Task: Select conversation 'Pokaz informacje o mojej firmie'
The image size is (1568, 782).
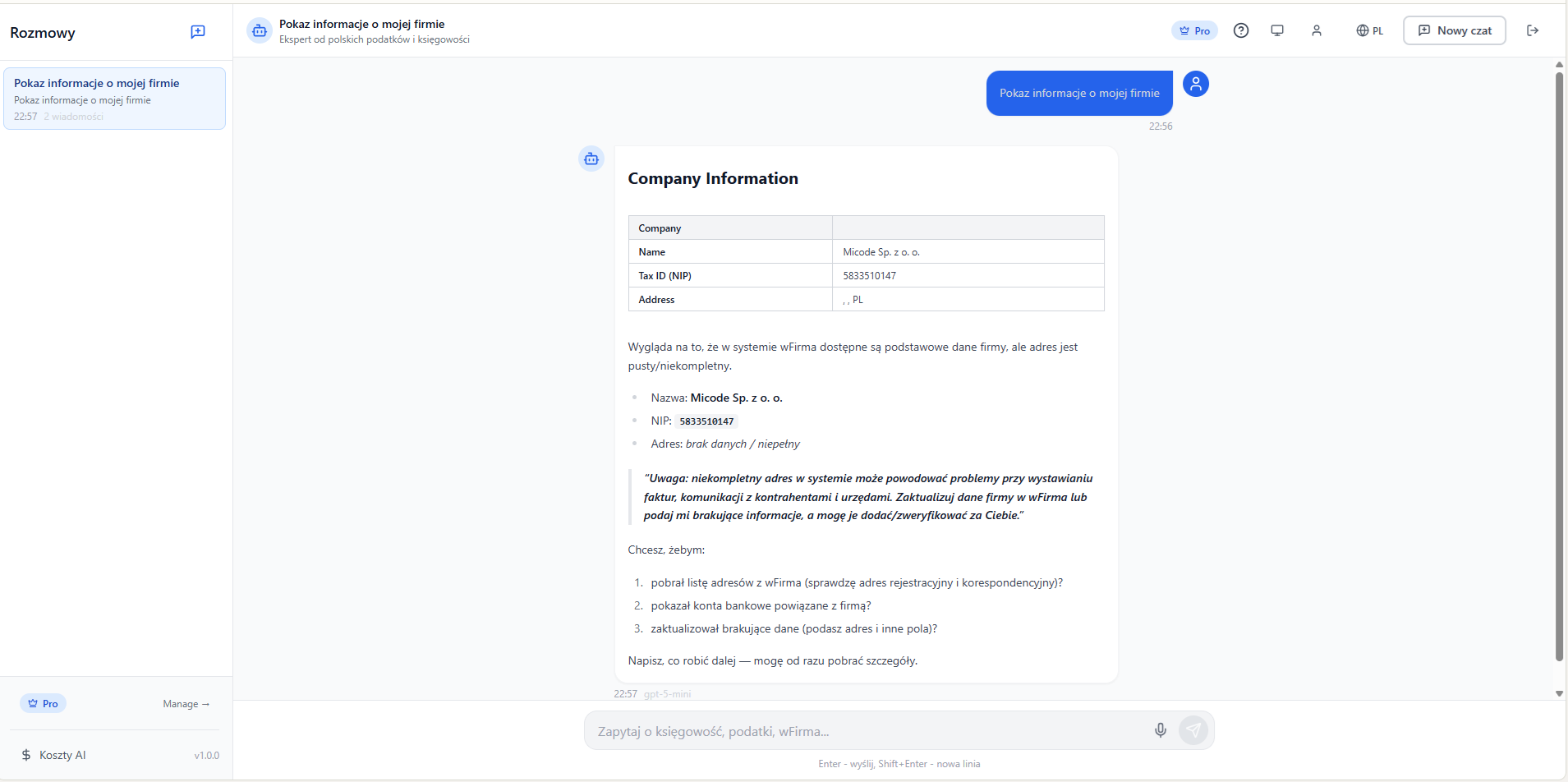Action: pos(114,99)
